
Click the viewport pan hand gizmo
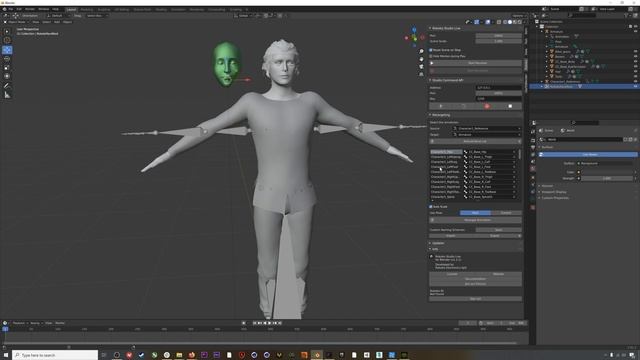421,59
